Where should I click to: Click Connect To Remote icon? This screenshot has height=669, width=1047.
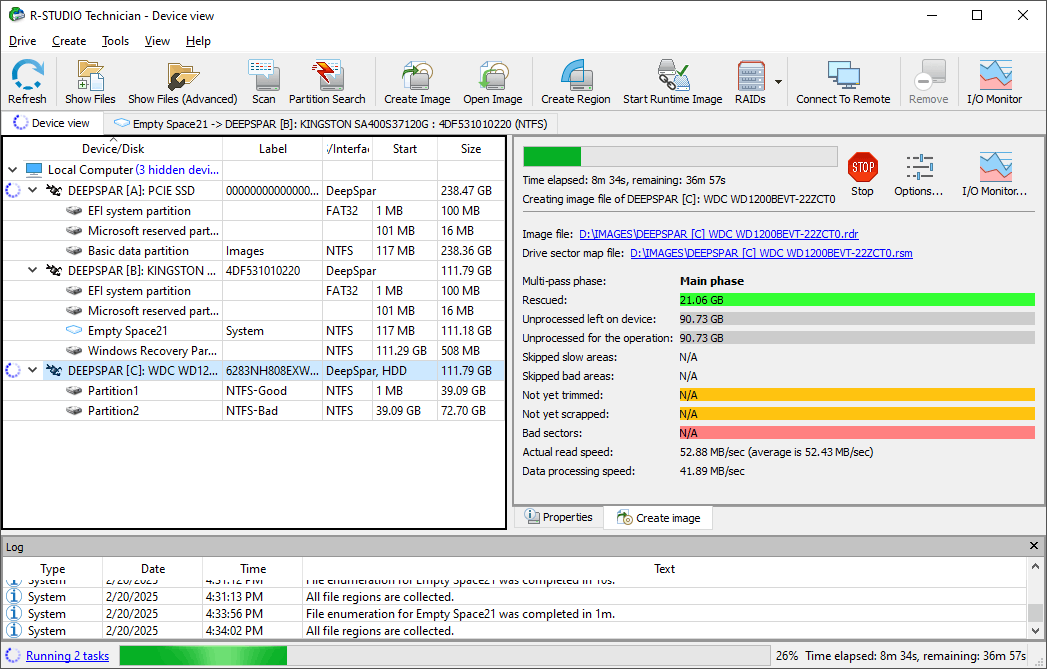coord(843,81)
